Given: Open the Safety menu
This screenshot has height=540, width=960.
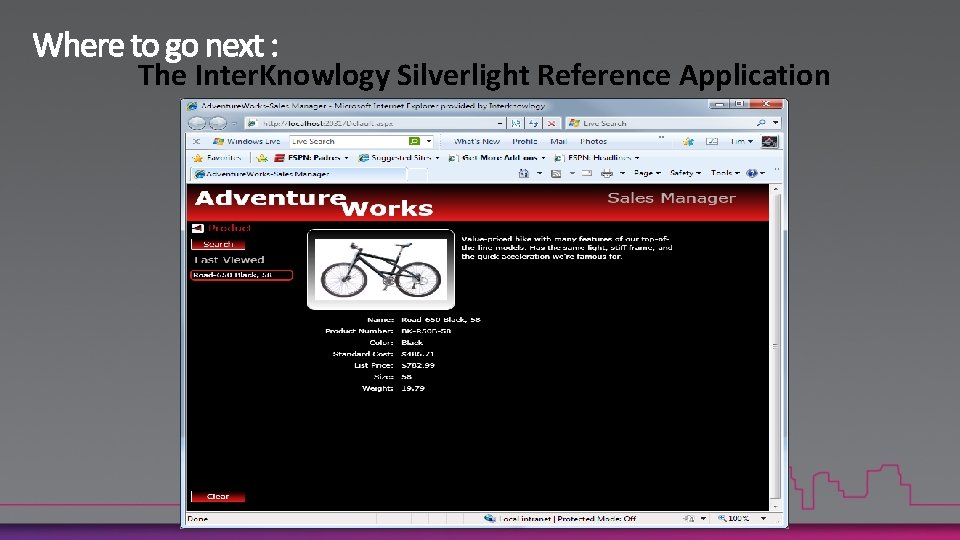Looking at the screenshot, I should pyautogui.click(x=685, y=173).
